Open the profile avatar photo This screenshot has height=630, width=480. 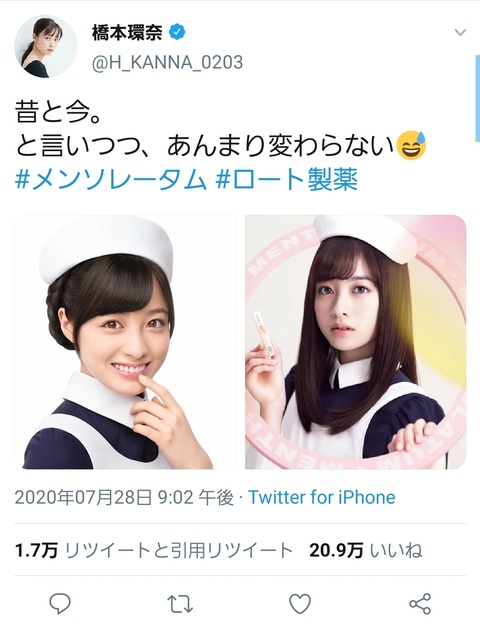(46, 46)
